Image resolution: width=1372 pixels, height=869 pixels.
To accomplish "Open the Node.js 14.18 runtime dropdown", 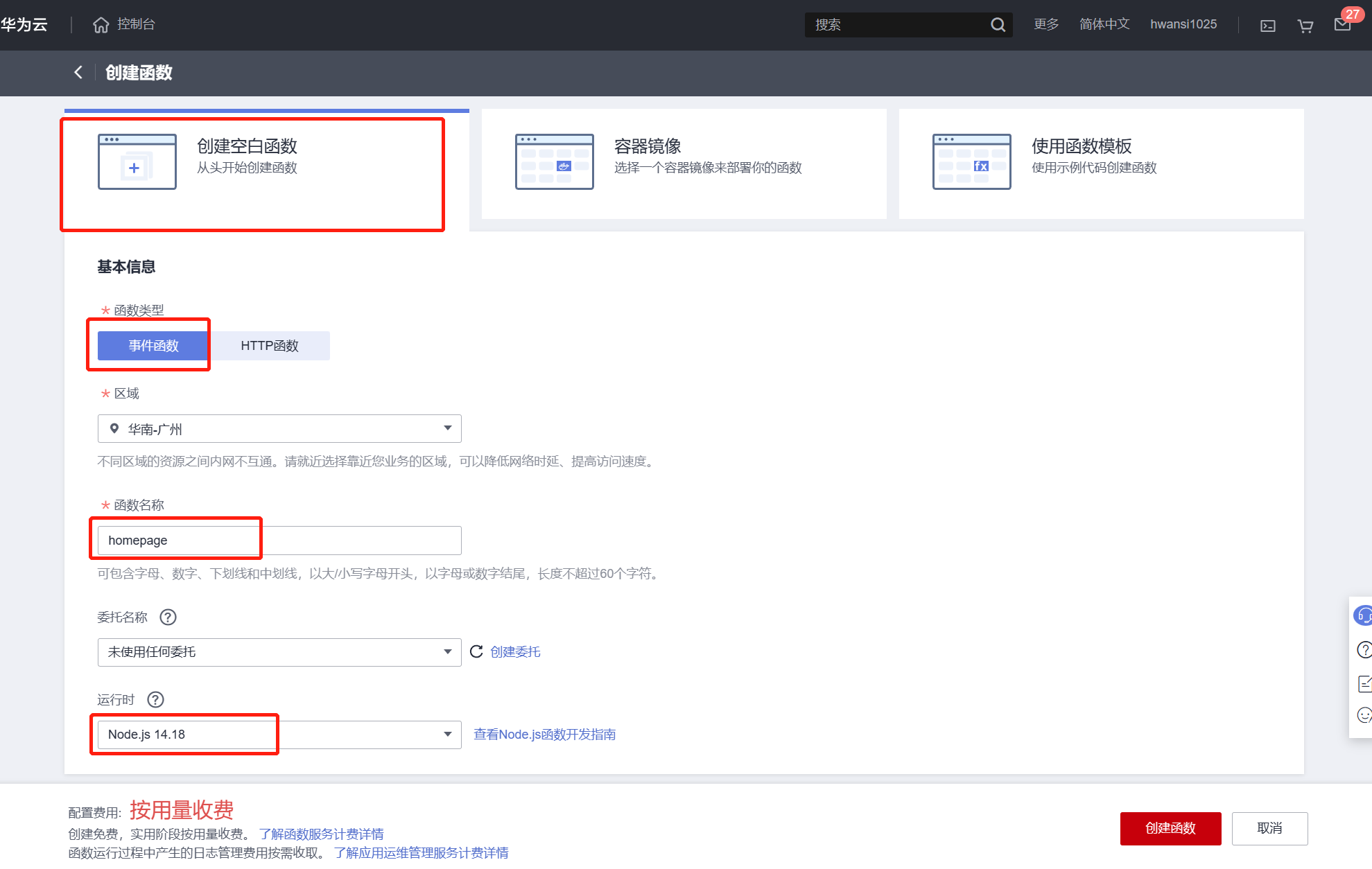I will click(x=279, y=735).
